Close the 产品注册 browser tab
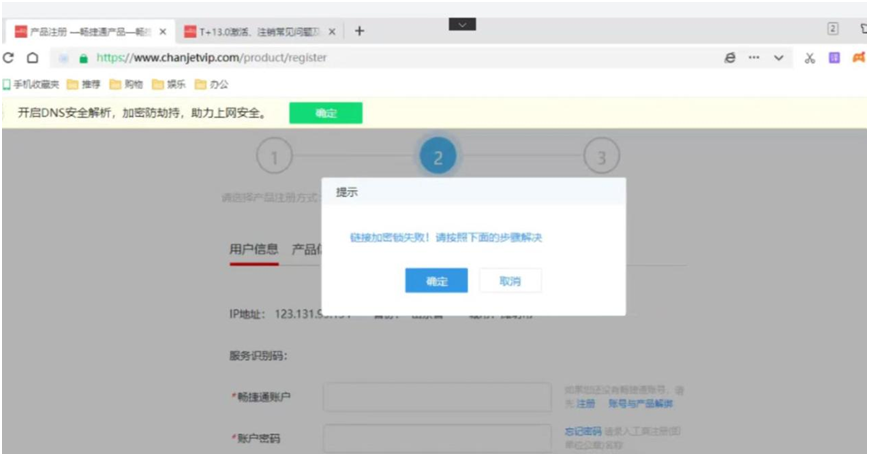 (x=163, y=32)
